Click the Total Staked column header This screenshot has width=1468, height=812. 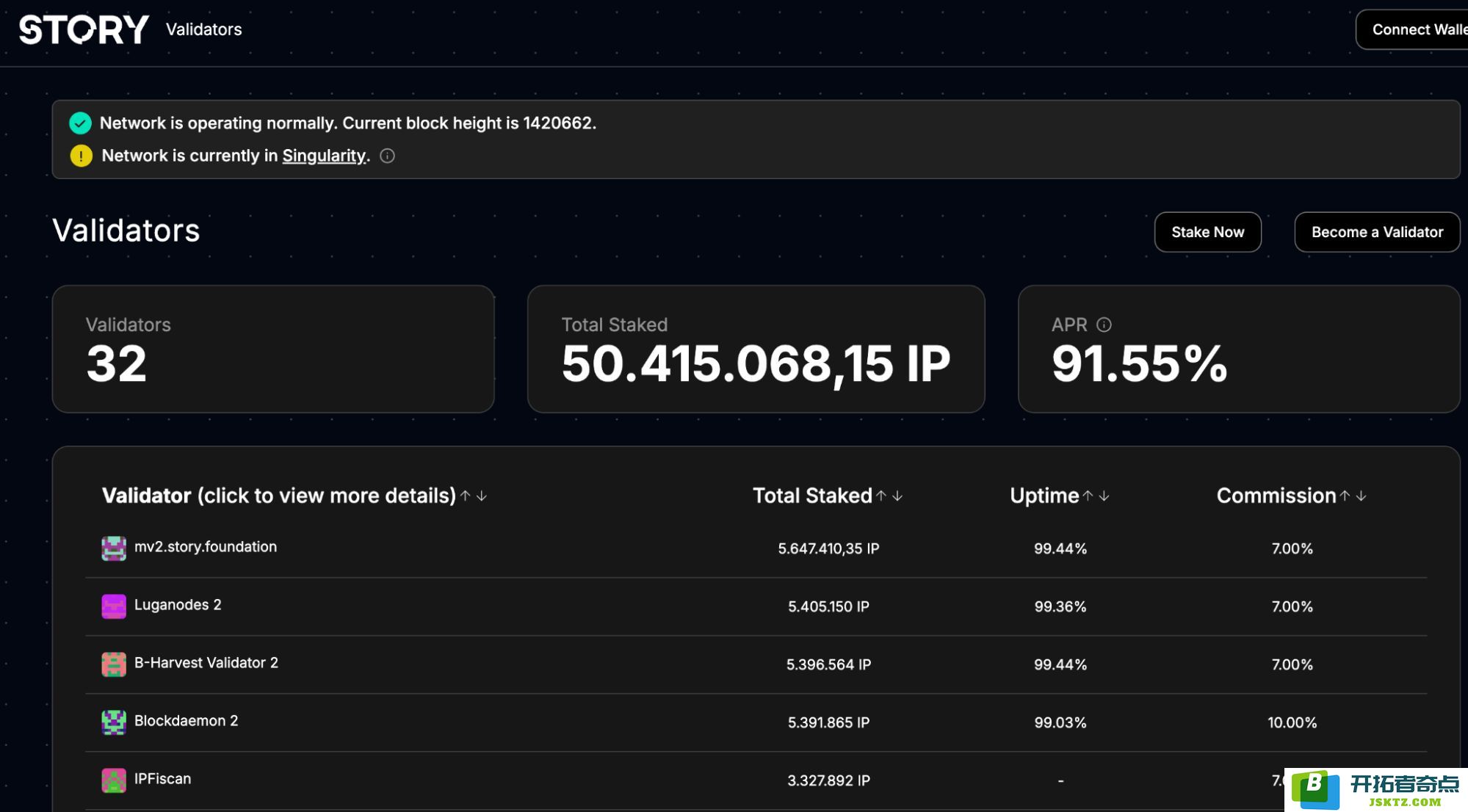point(812,496)
